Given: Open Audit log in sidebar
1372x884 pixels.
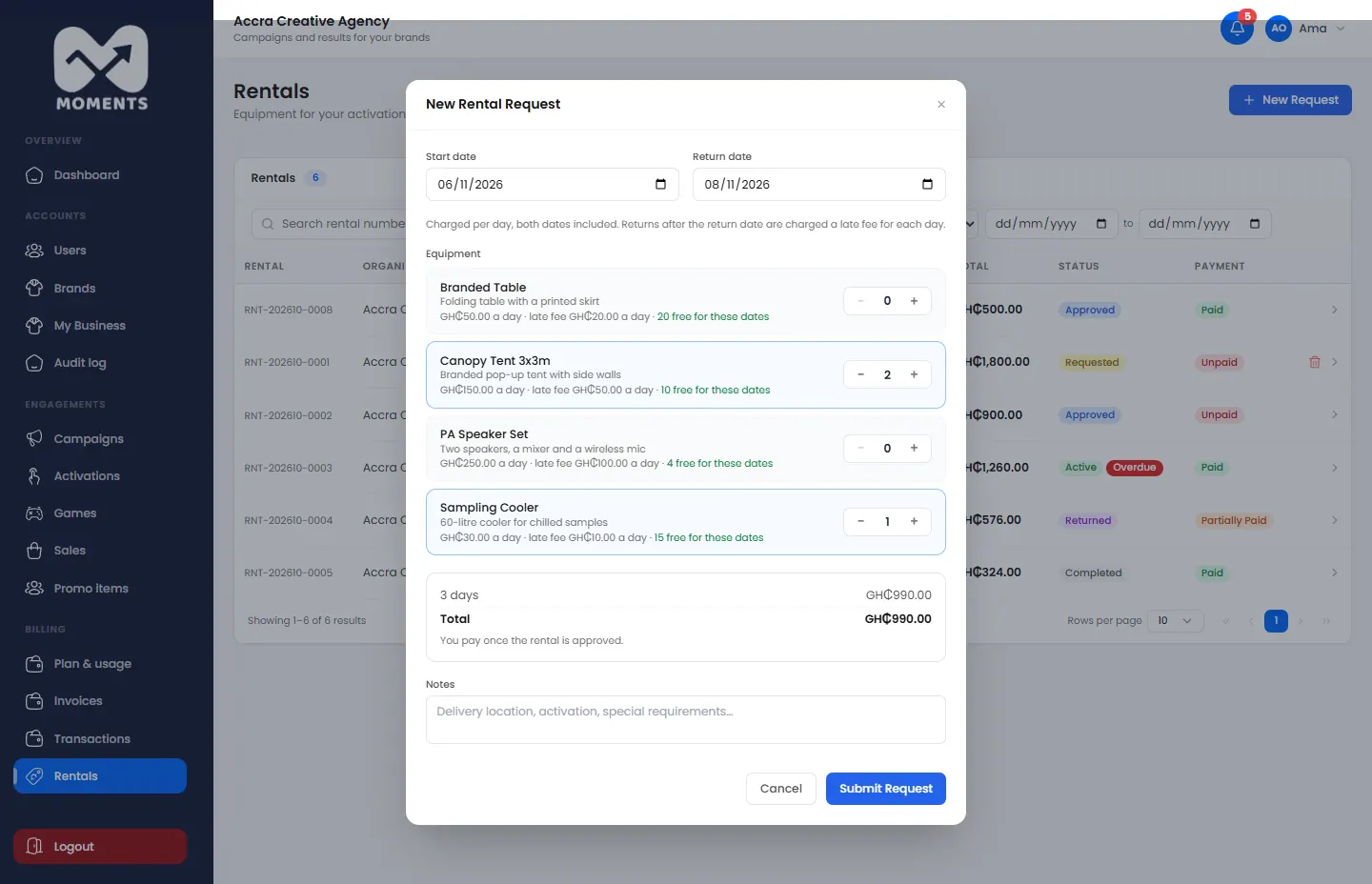Looking at the screenshot, I should (x=100, y=363).
